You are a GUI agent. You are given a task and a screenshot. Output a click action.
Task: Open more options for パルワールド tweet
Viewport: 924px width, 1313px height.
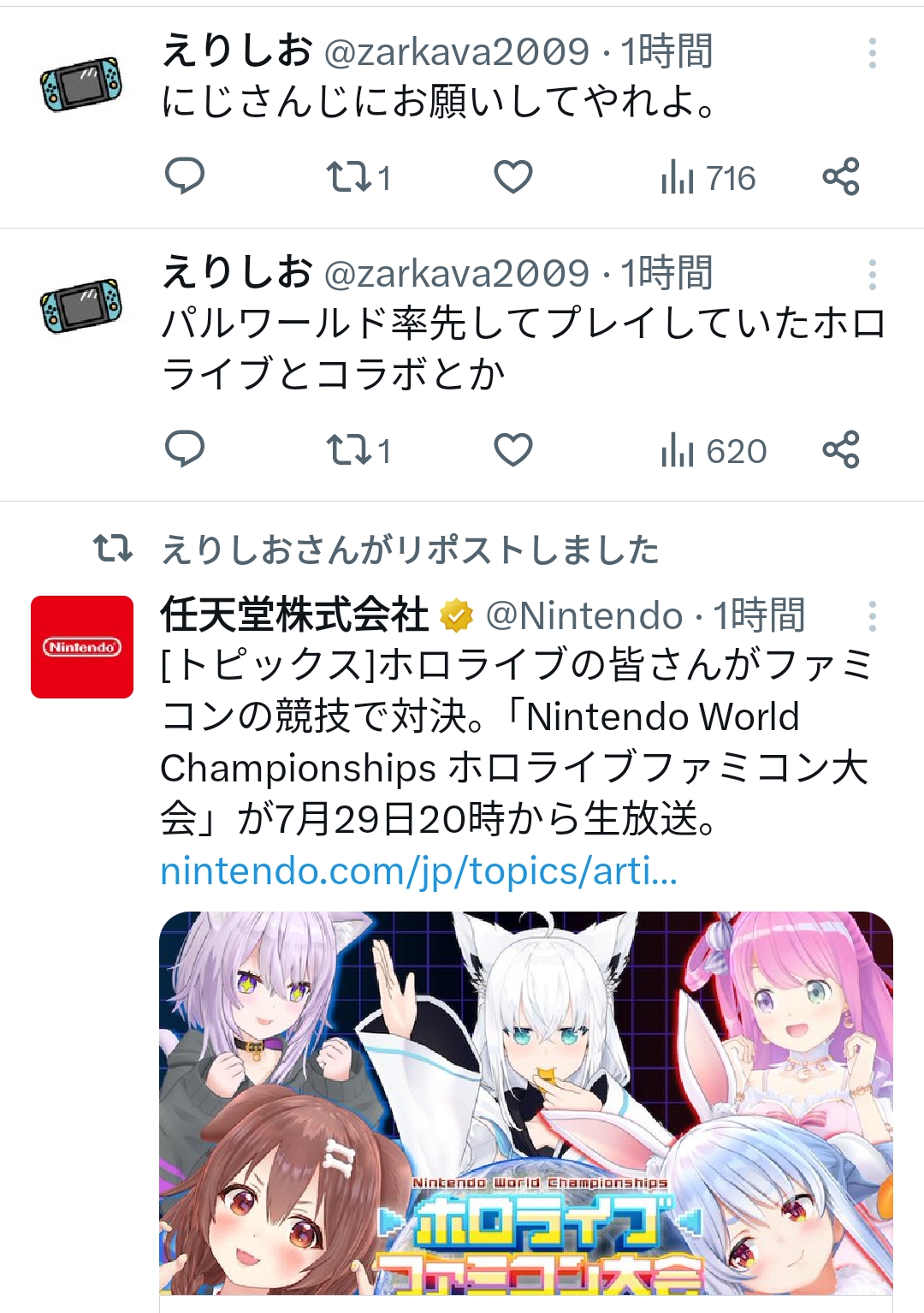pyautogui.click(x=872, y=275)
